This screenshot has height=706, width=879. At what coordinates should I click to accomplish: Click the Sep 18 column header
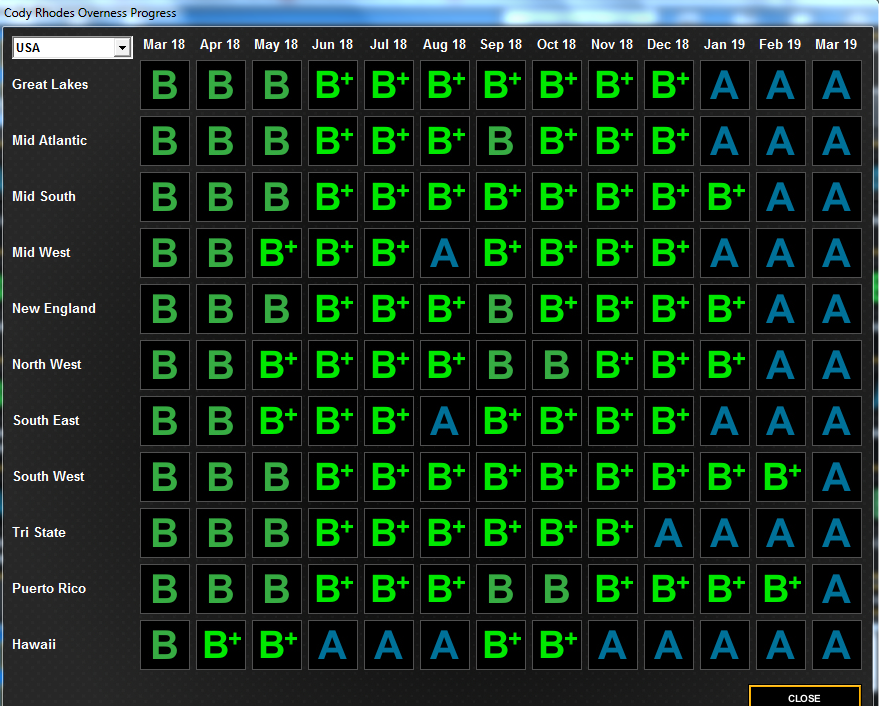pos(501,45)
